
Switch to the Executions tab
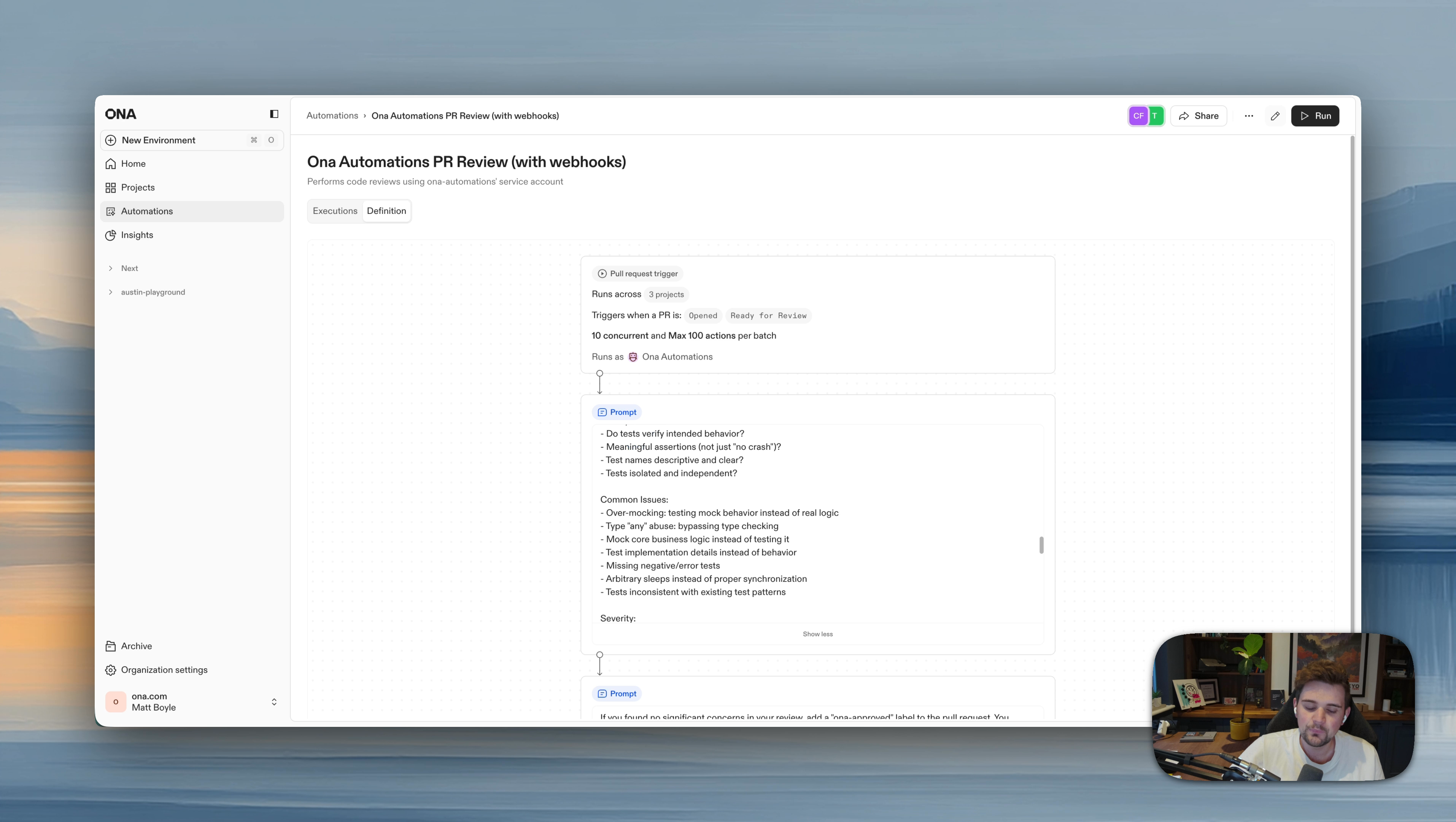coord(335,211)
